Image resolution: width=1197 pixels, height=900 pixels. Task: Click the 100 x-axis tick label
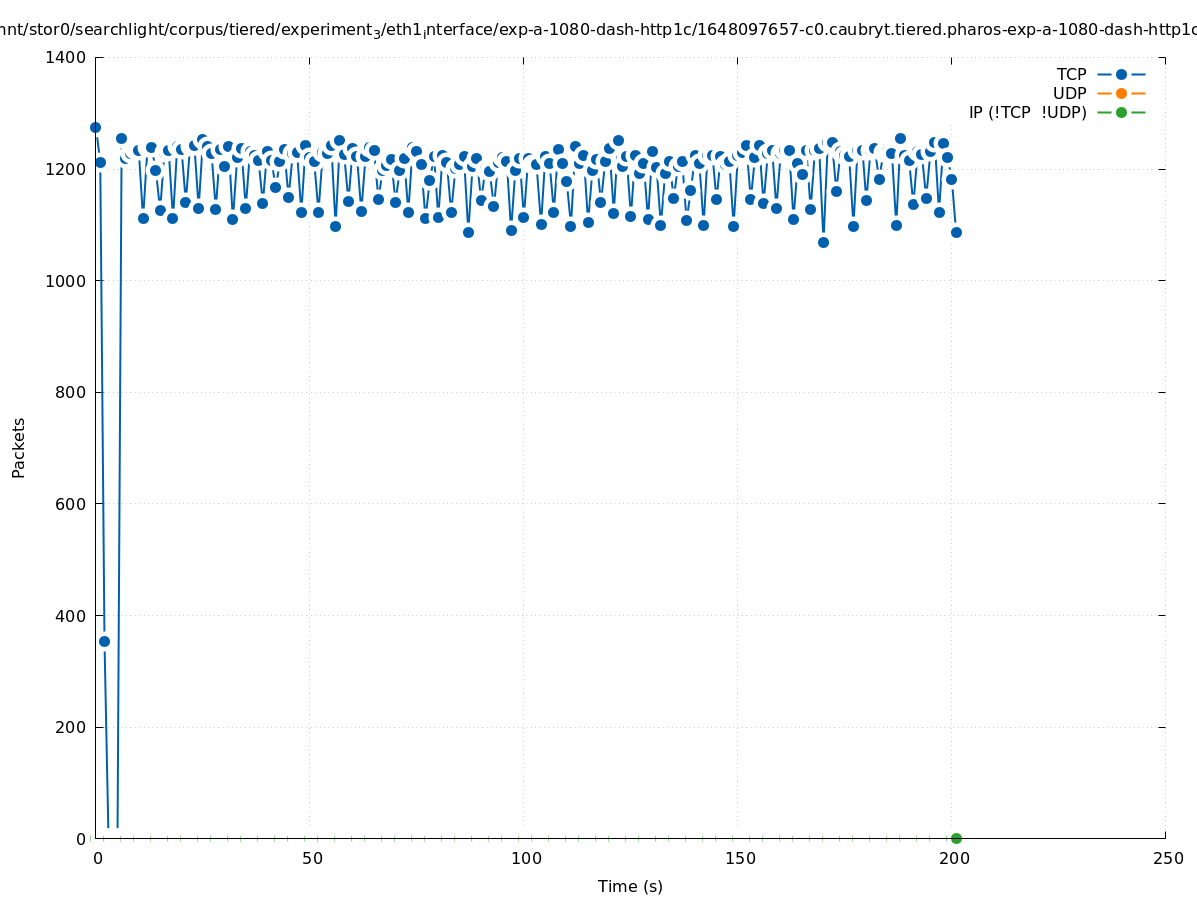click(x=525, y=859)
